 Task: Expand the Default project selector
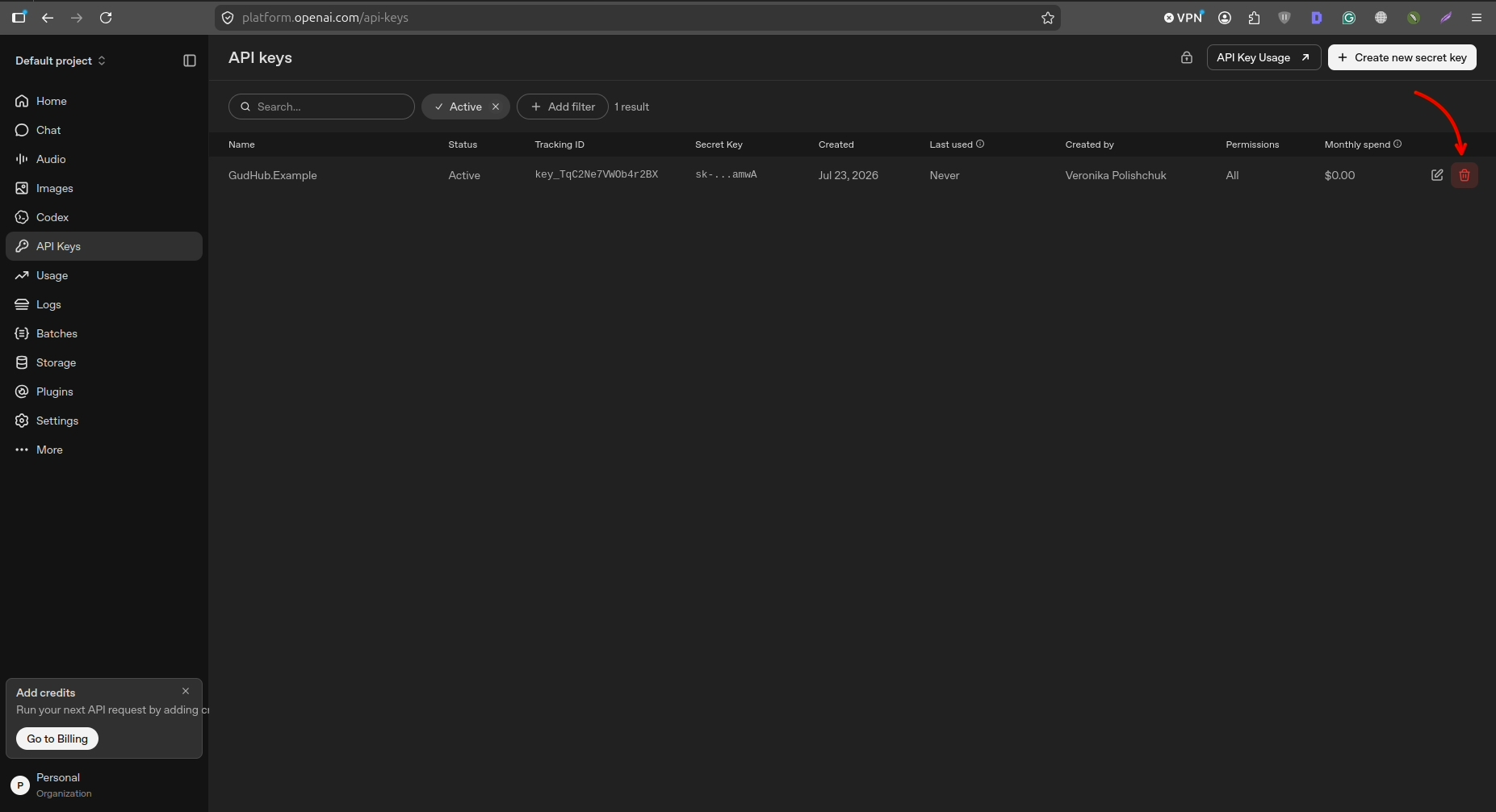tap(61, 61)
